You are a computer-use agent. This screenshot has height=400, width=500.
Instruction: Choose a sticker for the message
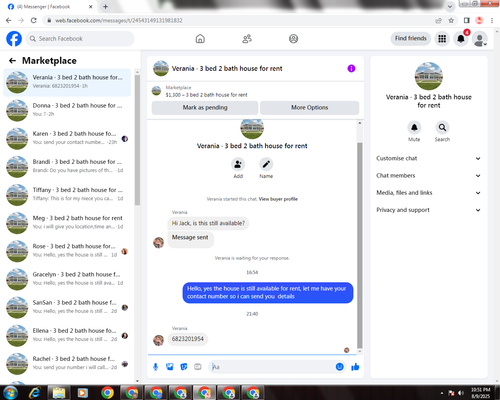(184, 367)
